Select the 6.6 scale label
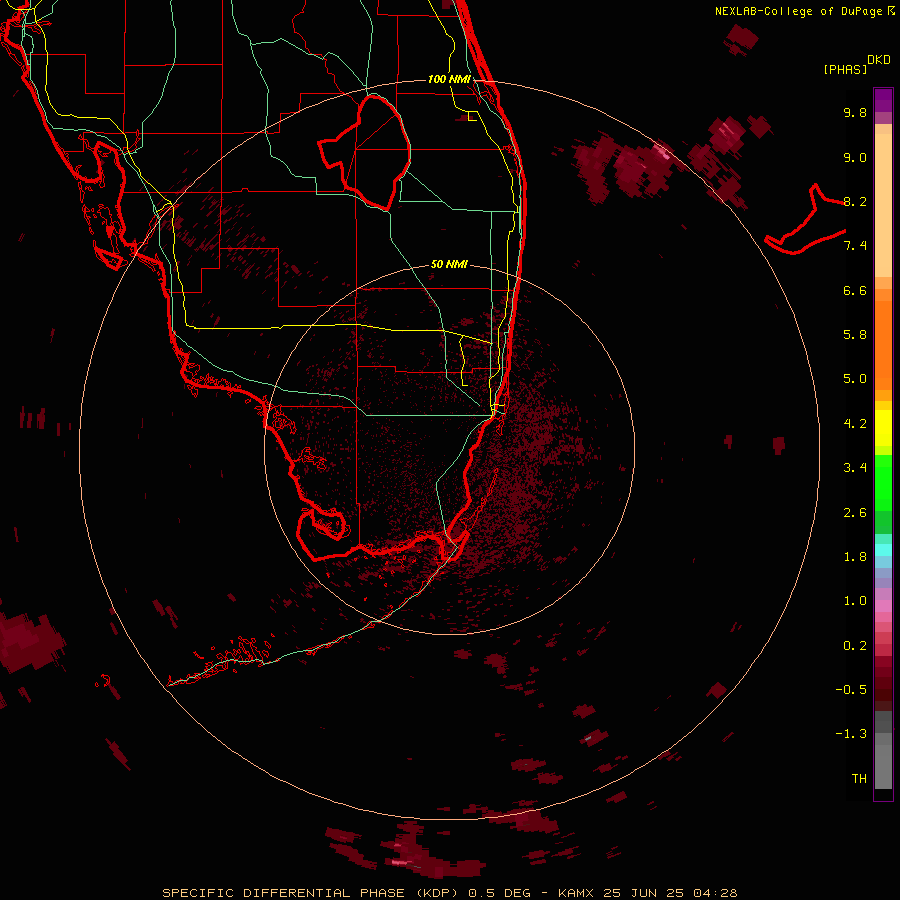Viewport: 900px width, 900px height. 855,290
